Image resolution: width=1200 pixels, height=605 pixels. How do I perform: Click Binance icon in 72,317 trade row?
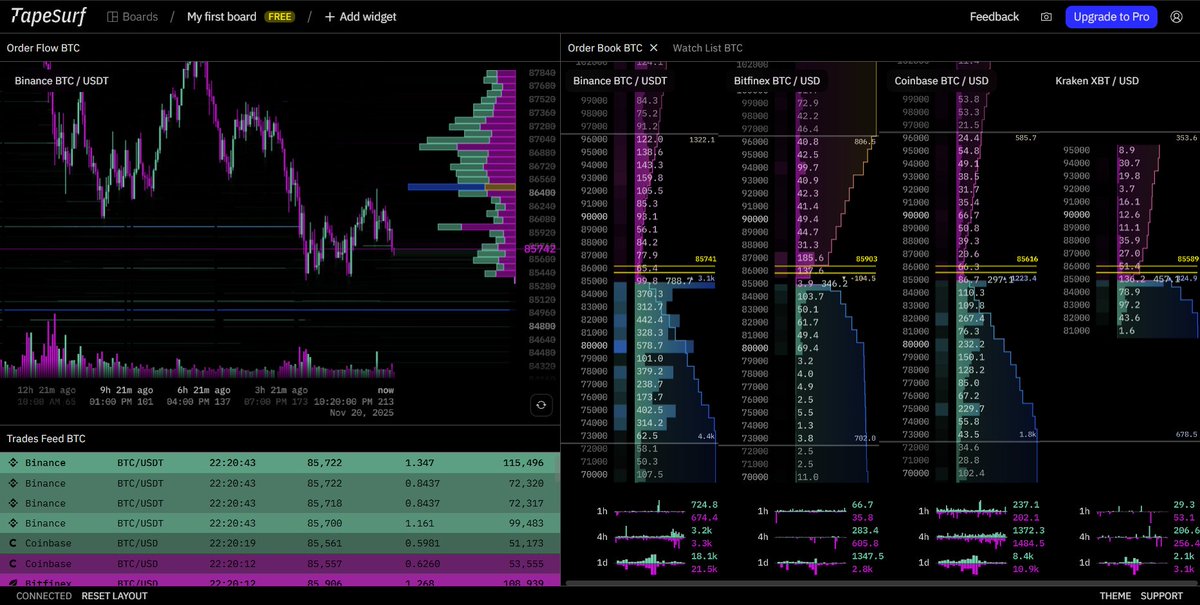pyautogui.click(x=13, y=503)
